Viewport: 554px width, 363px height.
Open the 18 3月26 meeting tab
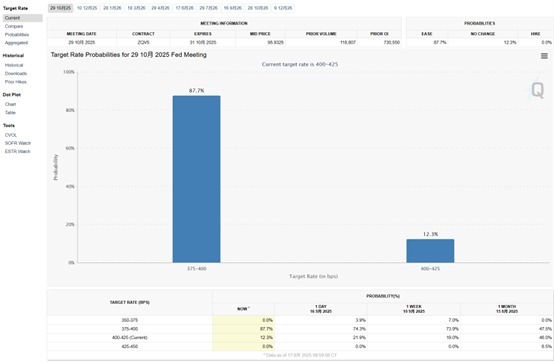click(x=136, y=8)
